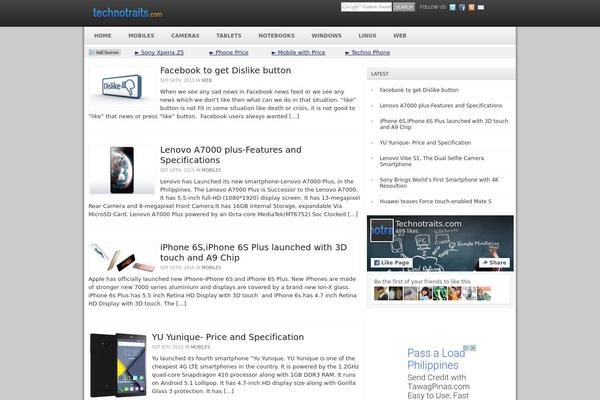Screen dimensions: 600x400
Task: Open the Facebook follow icon in header
Action: pyautogui.click(x=462, y=7)
